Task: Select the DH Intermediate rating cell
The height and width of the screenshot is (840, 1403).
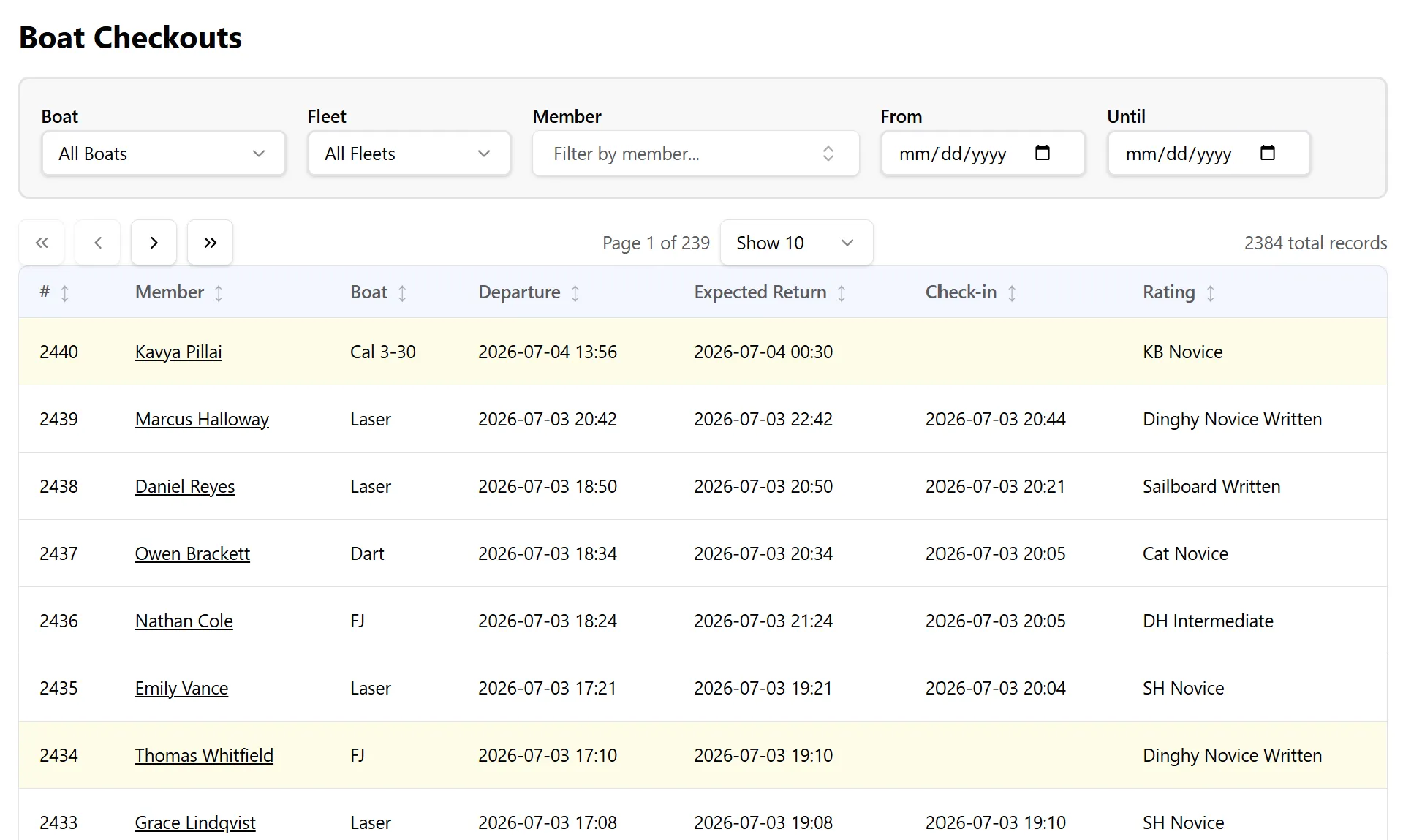Action: click(x=1208, y=621)
